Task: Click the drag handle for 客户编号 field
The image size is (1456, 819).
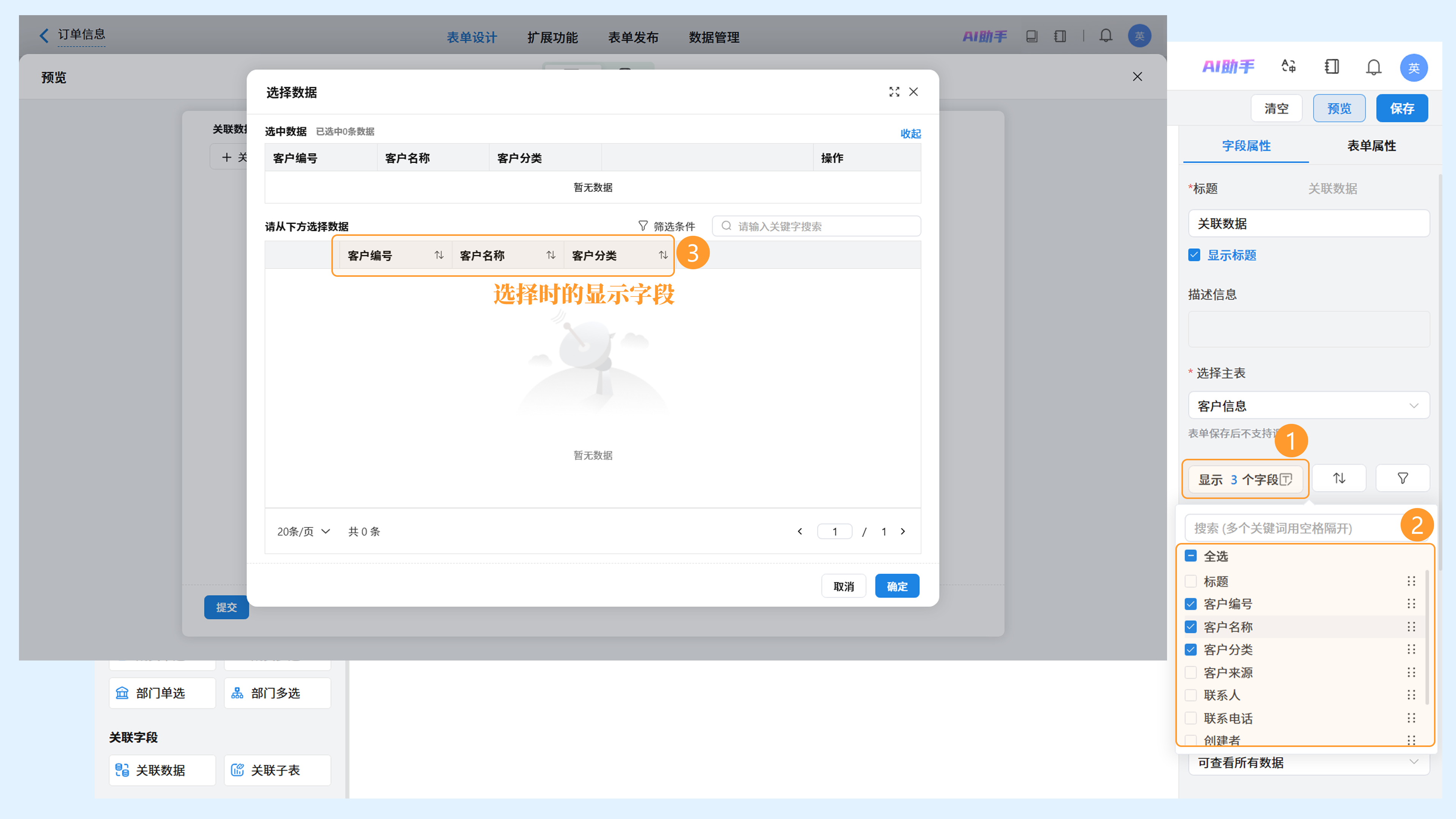Action: pyautogui.click(x=1411, y=604)
